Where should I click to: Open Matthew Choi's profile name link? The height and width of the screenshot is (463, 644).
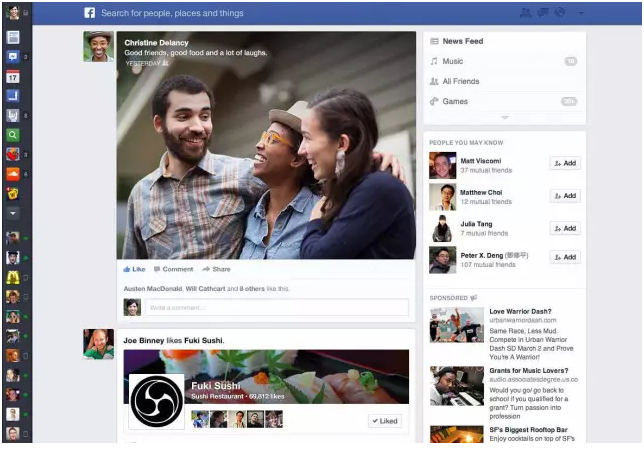(x=481, y=192)
